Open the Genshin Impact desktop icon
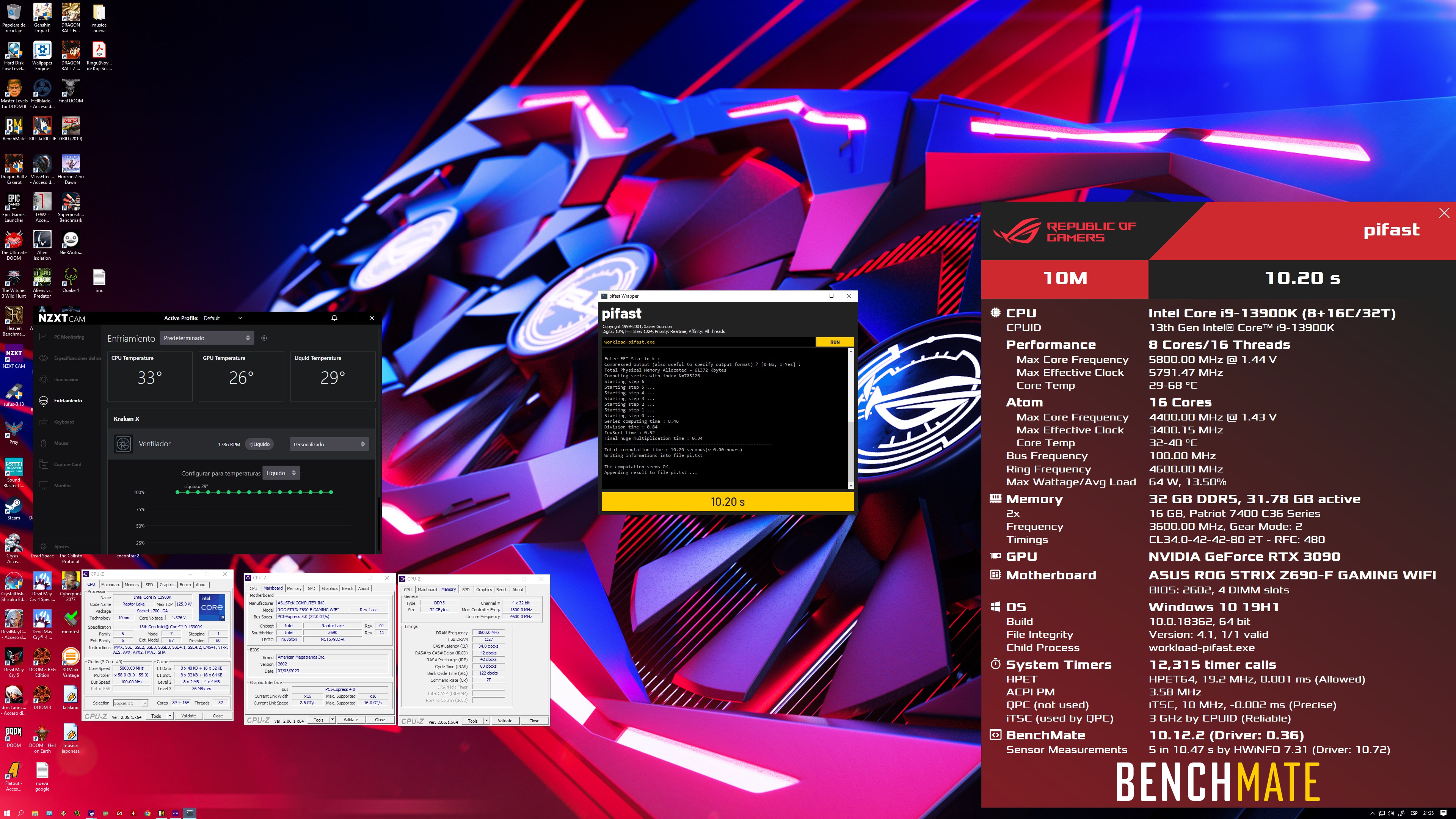1456x819 pixels. point(42,17)
